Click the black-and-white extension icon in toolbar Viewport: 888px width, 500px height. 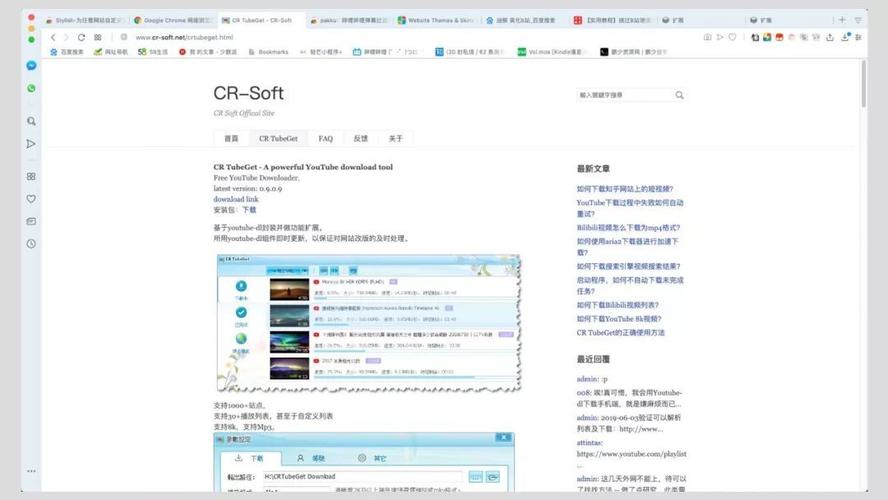click(755, 37)
